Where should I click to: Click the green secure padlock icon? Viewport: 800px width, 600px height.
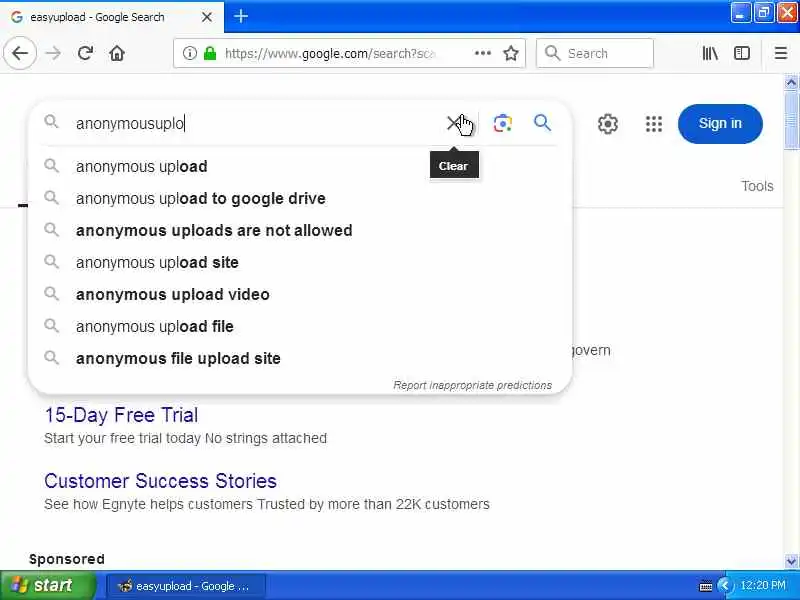pyautogui.click(x=210, y=53)
